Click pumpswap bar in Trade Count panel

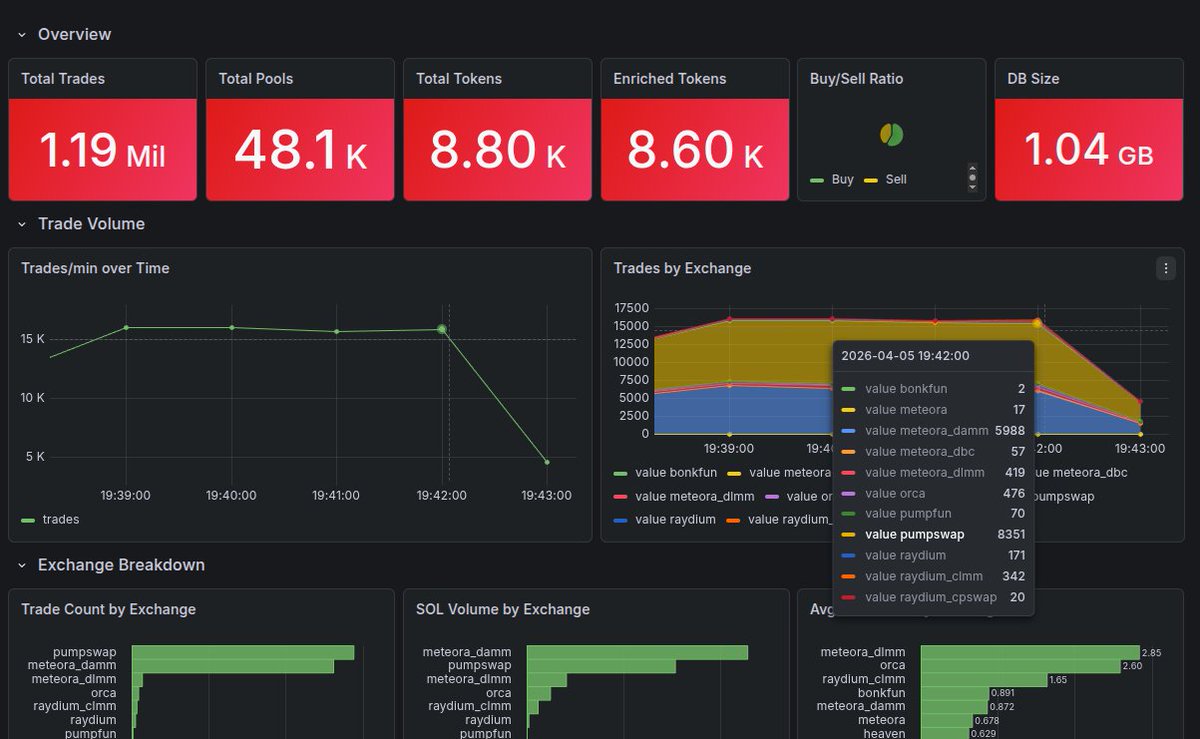tap(243, 652)
